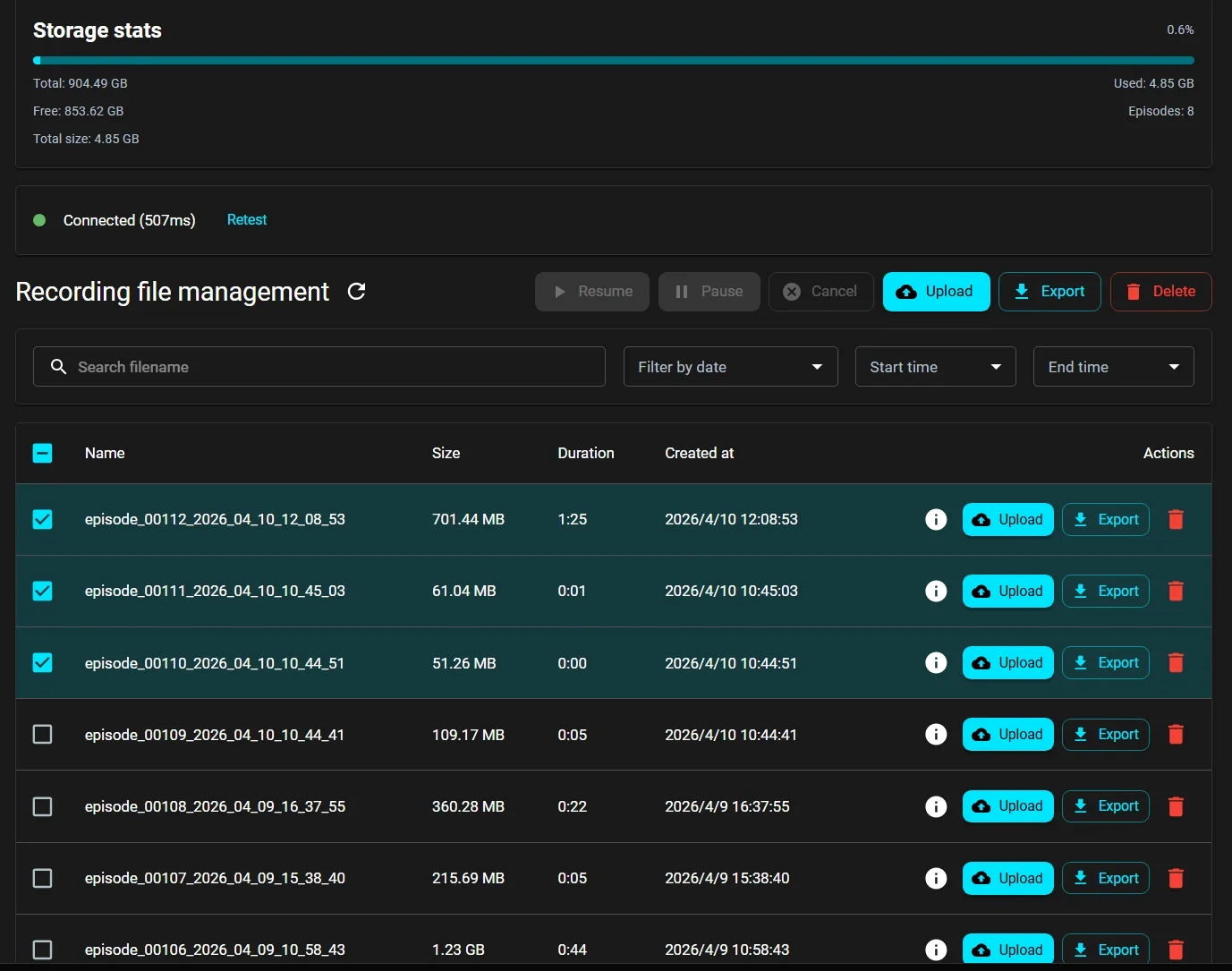This screenshot has height=971, width=1232.
Task: Click the Retest connection link
Action: (247, 220)
